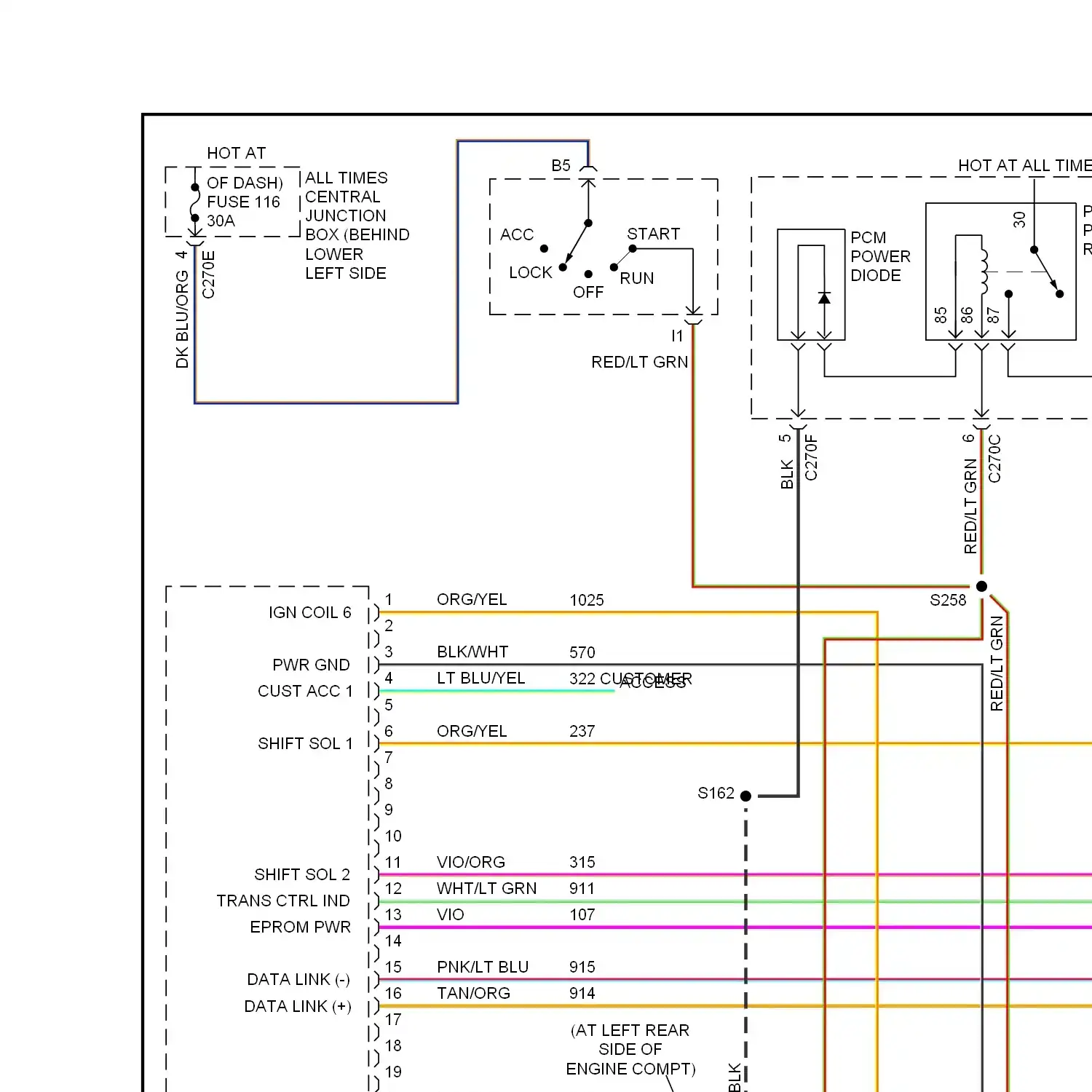1092x1092 pixels.
Task: Click the "LT BLU/YEL" wire color label
Action: coord(480,678)
